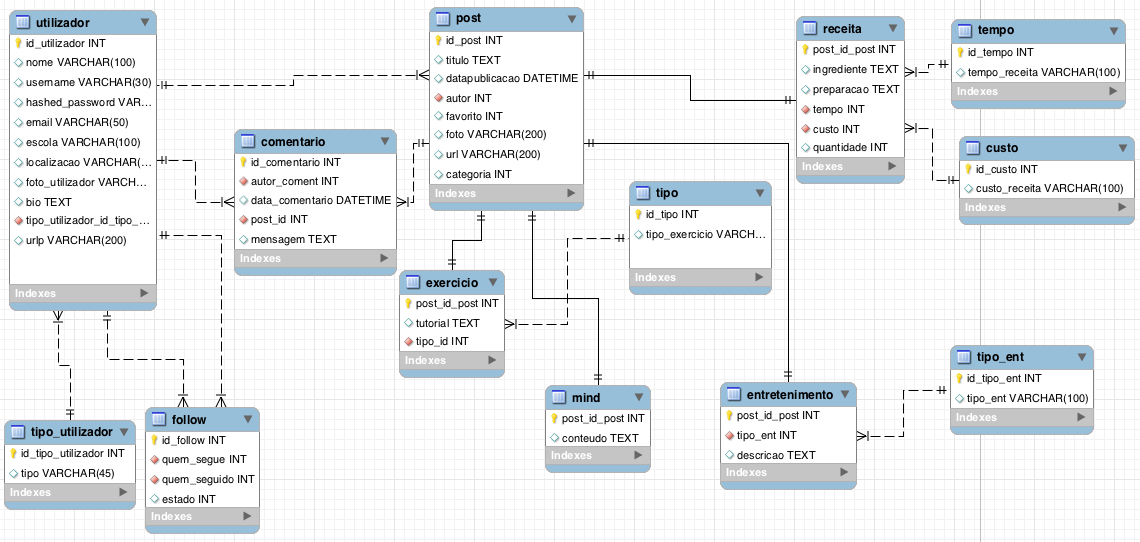Select the tutorial TEXT column in exercicio
Viewport: 1140px width, 542px height.
[x=447, y=323]
